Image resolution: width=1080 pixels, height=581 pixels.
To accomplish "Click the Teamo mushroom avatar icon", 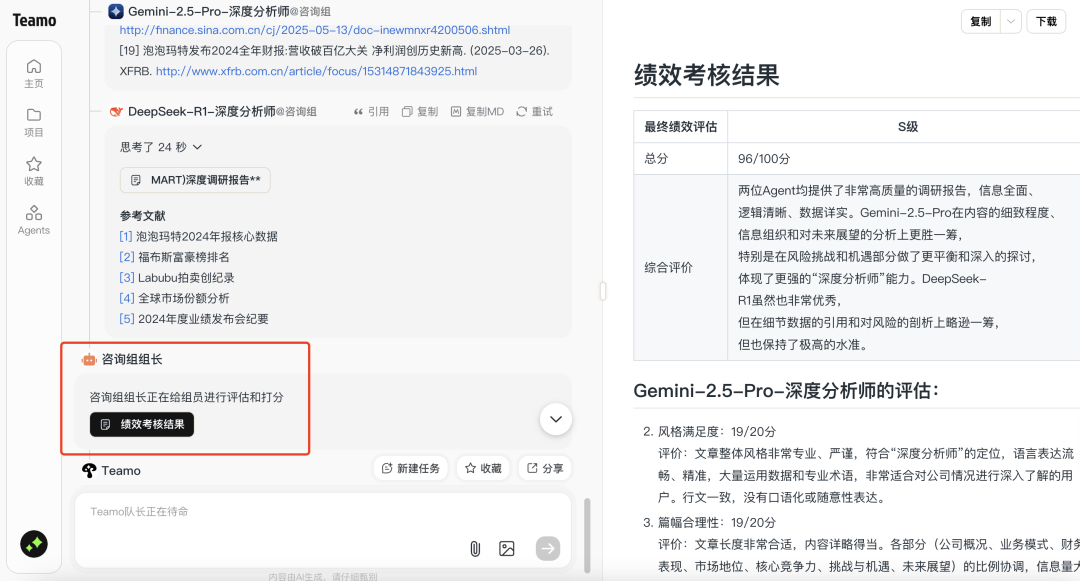I will point(89,471).
